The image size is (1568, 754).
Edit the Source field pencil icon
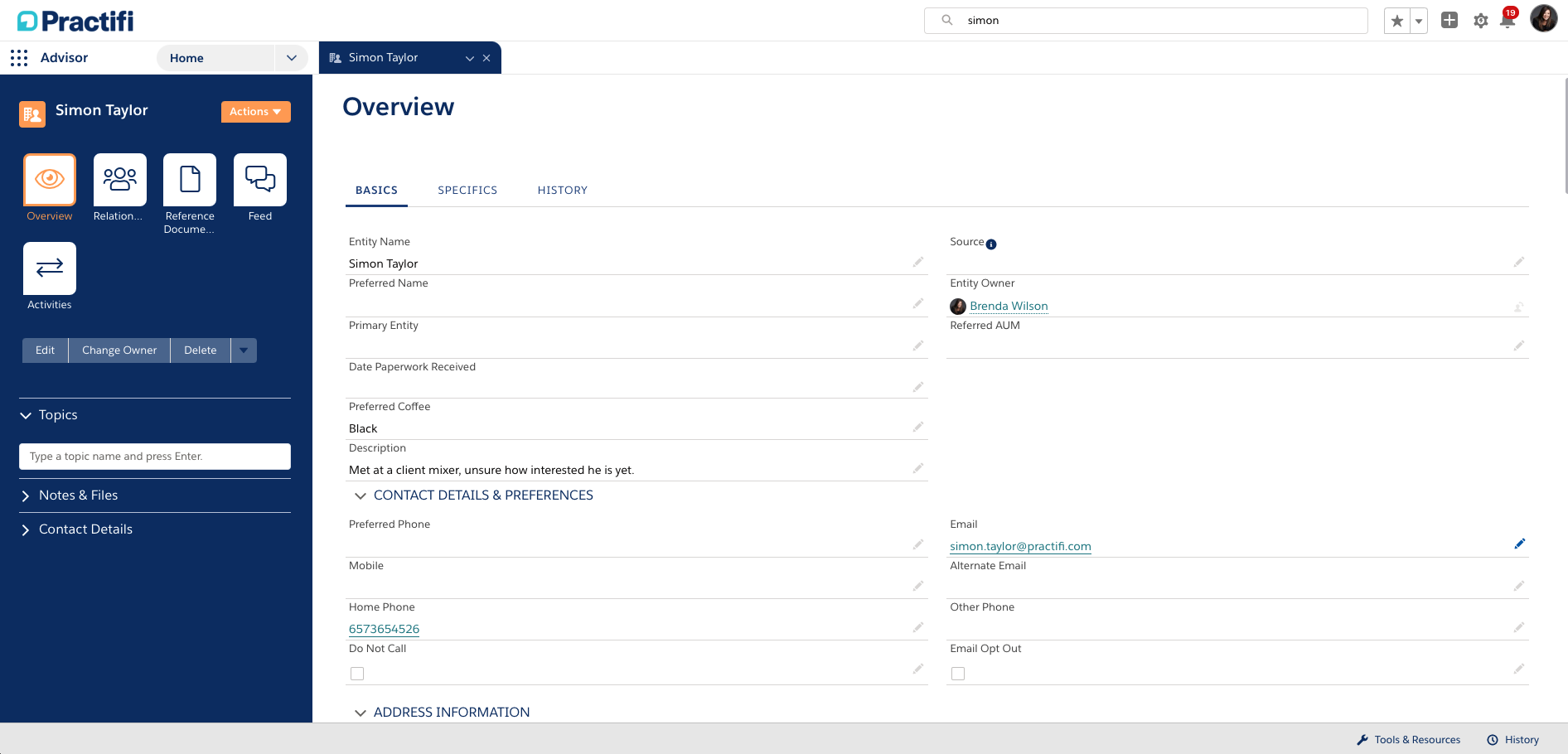(x=1519, y=262)
